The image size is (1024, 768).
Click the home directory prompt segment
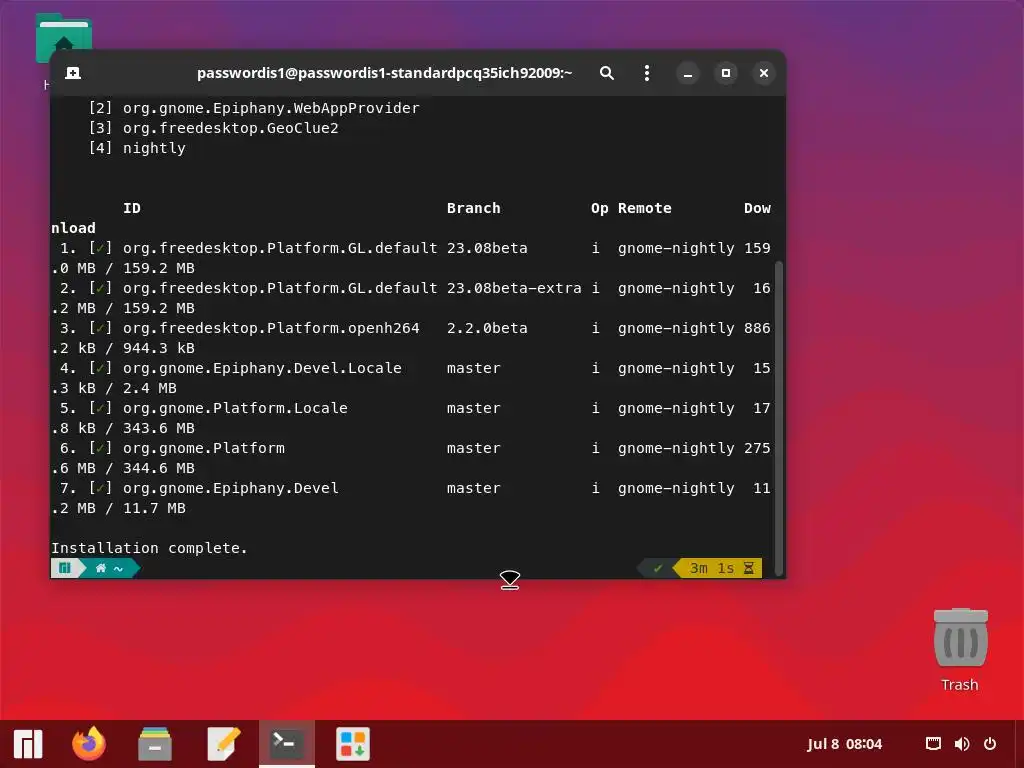click(109, 568)
